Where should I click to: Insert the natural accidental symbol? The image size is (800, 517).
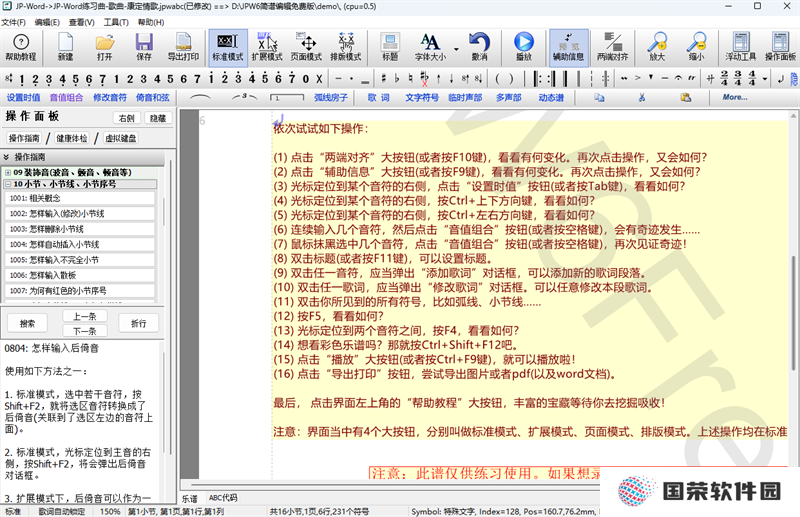tap(410, 79)
